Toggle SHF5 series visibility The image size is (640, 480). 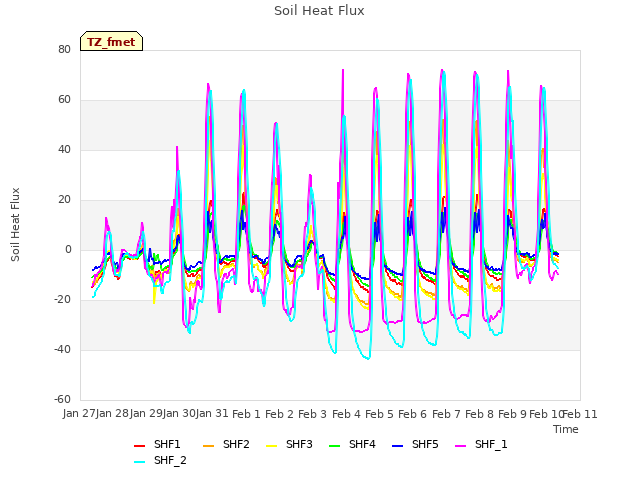(x=425, y=444)
